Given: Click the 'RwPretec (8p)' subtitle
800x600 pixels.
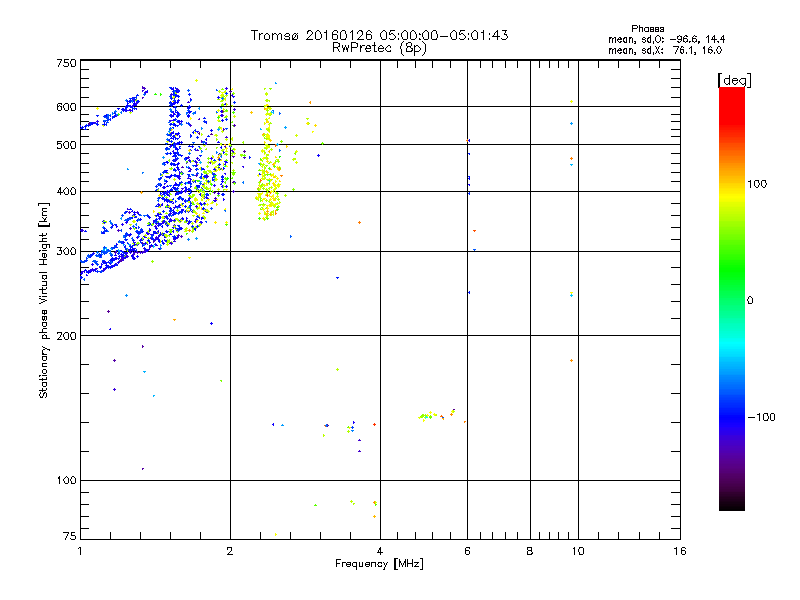Looking at the screenshot, I should coord(379,48).
